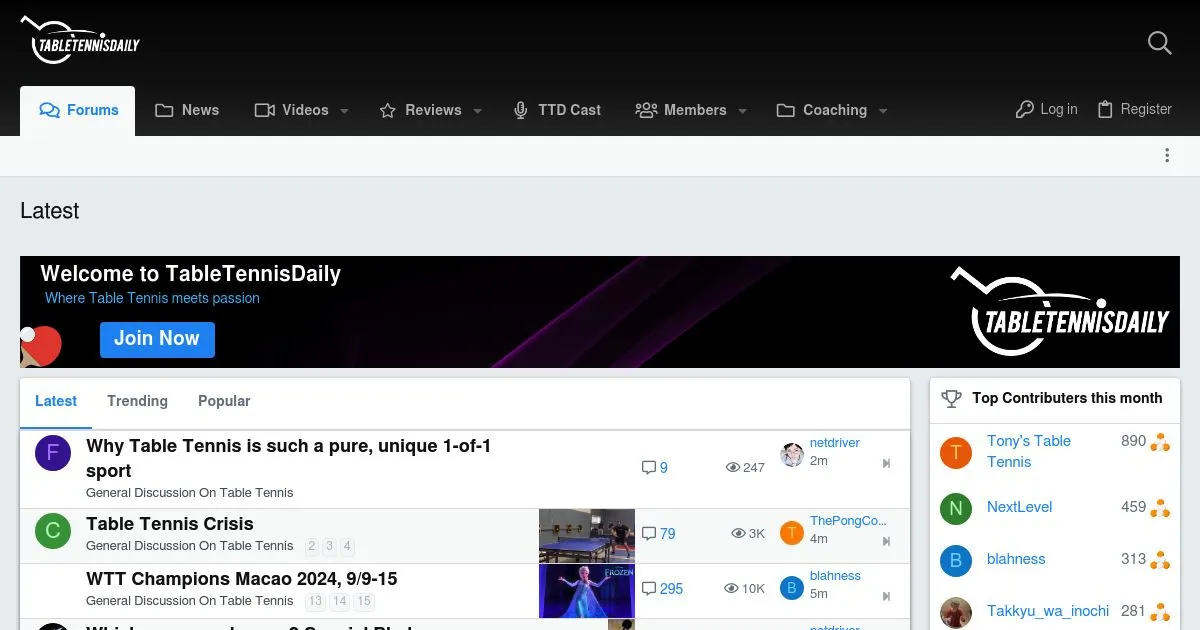
Task: Go to page 15 of WTT Champions Macao
Action: (x=364, y=601)
